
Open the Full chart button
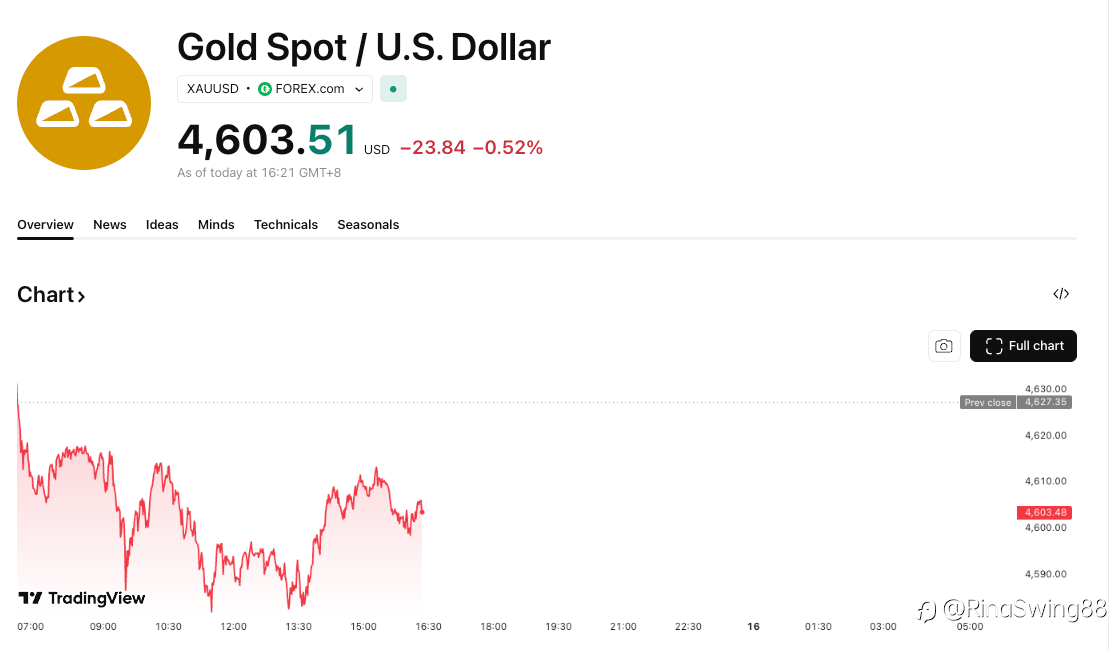[1023, 346]
